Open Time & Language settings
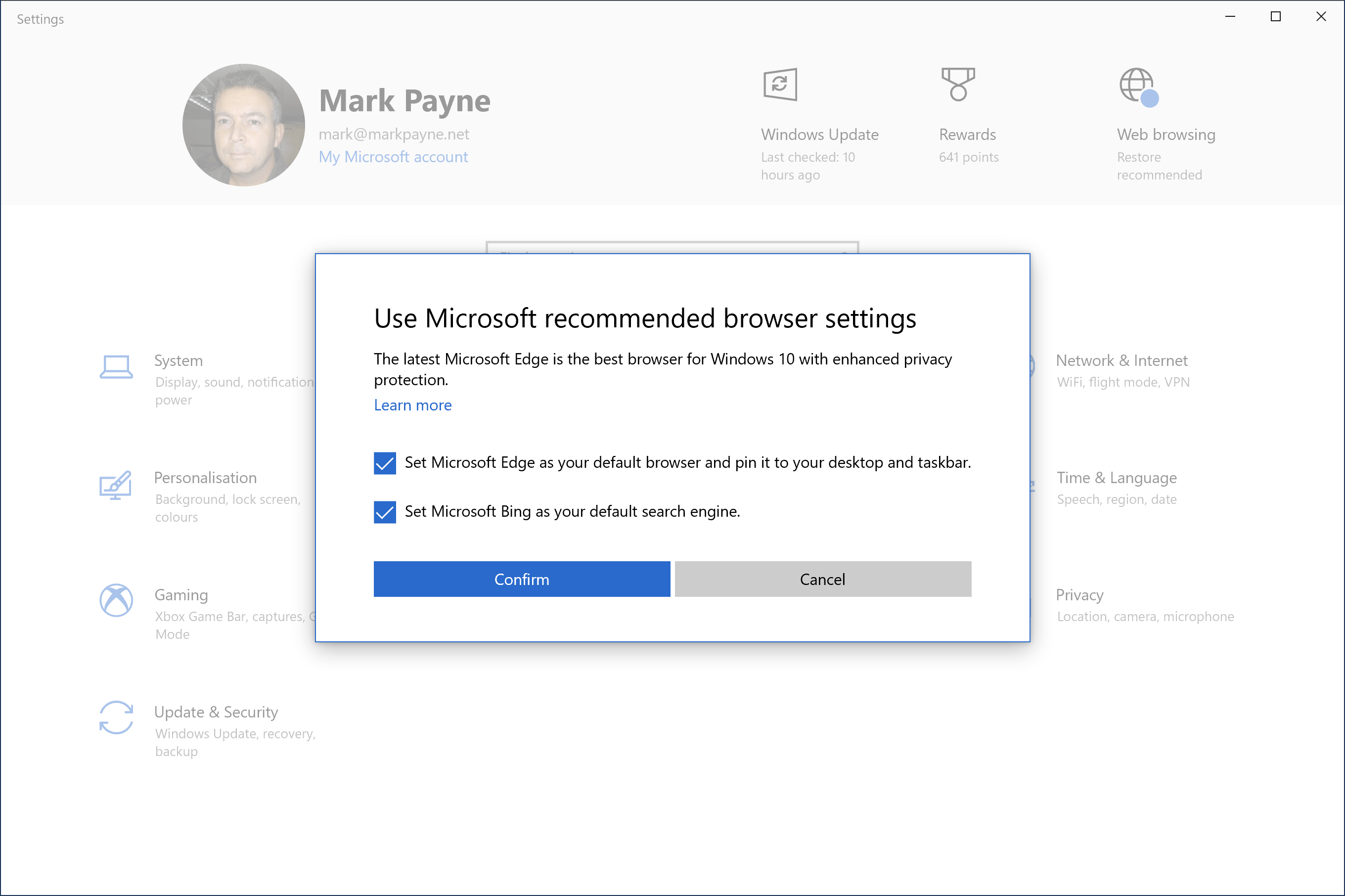 pyautogui.click(x=1116, y=478)
